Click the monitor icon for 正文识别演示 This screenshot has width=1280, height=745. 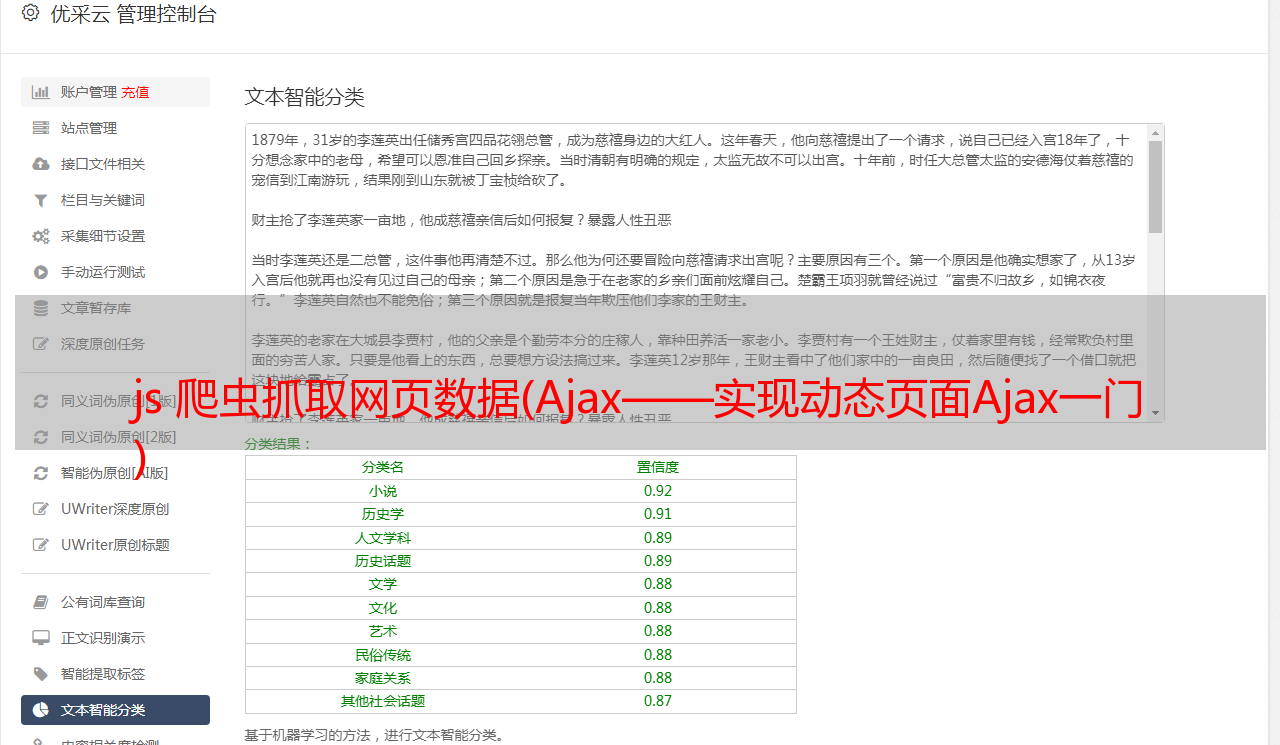pos(41,638)
